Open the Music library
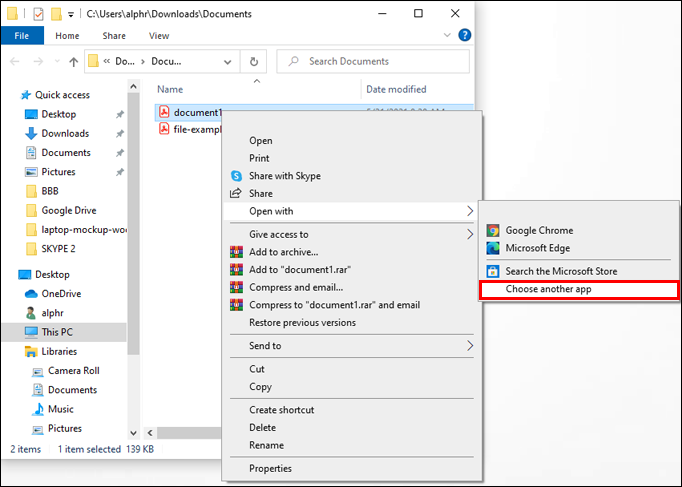682x487 pixels. [61, 409]
